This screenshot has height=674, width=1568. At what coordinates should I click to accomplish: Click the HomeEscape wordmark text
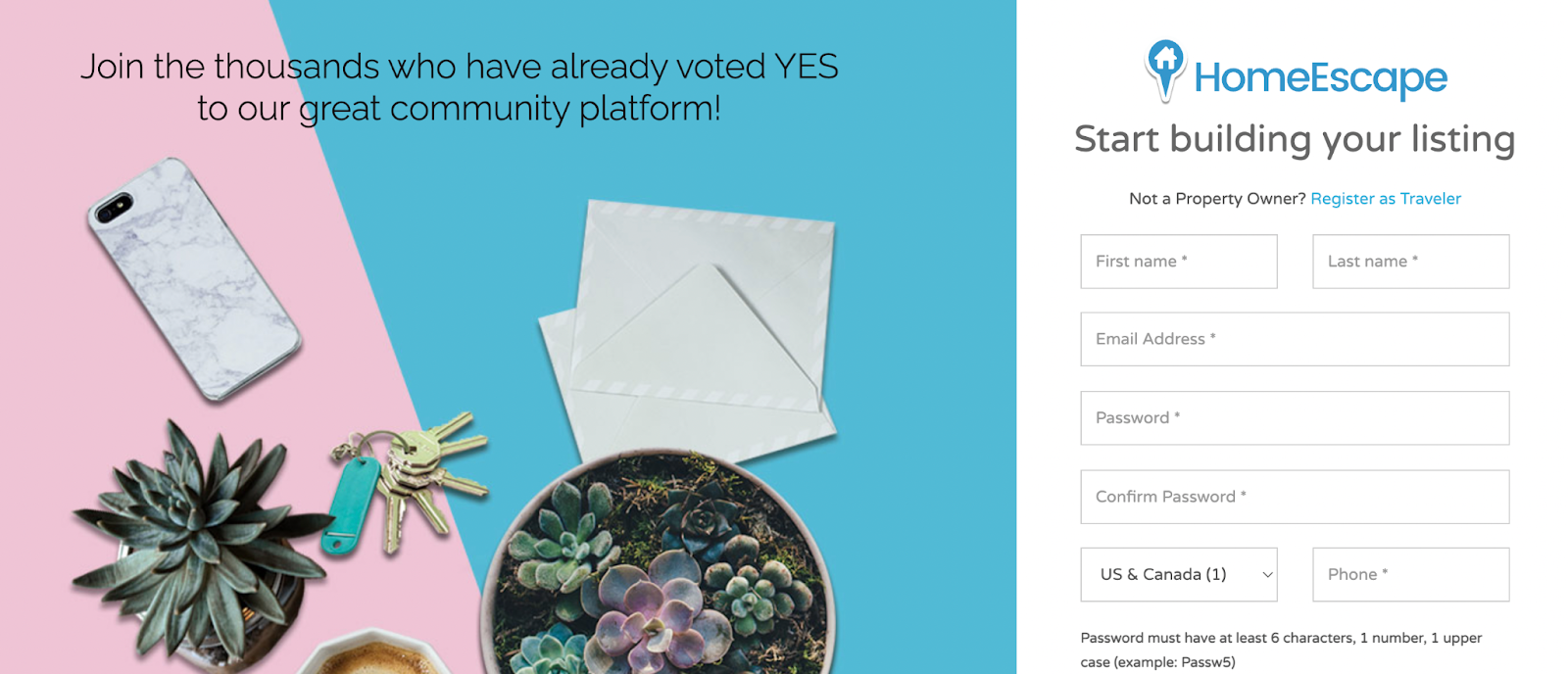[x=1320, y=77]
